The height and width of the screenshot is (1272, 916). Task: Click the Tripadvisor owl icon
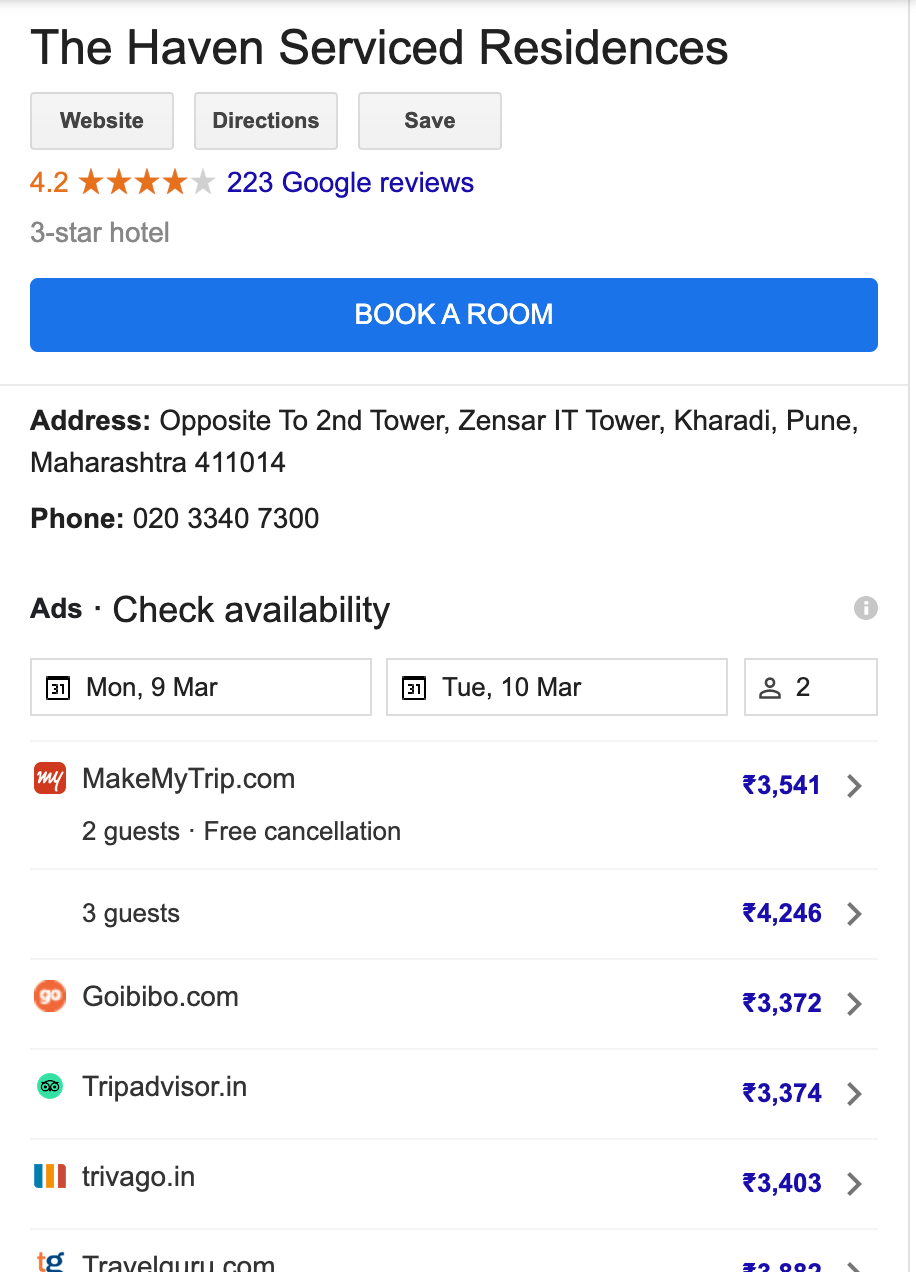(50, 1086)
